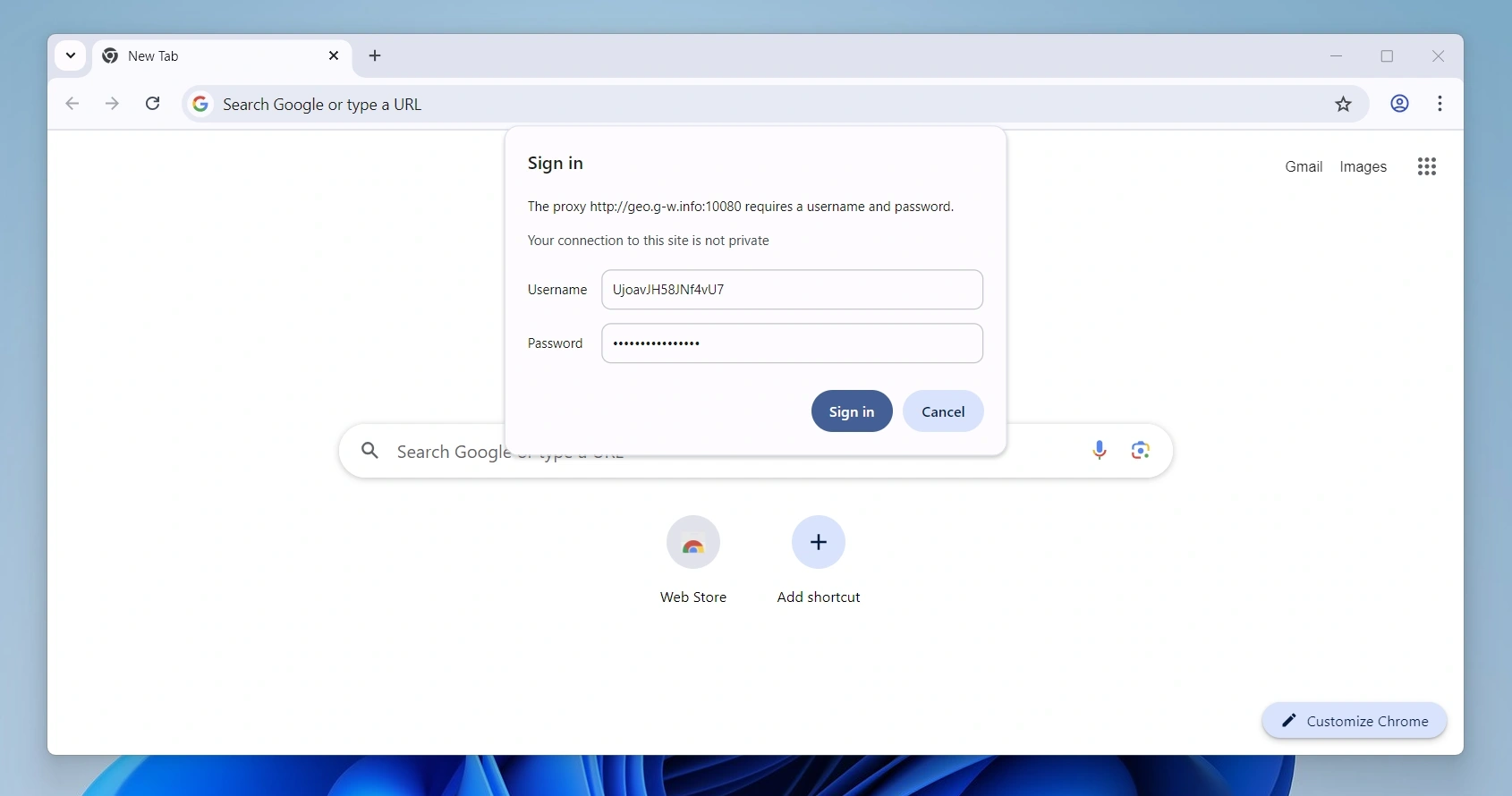Open a new tab with plus button
1512x796 pixels.
[376, 56]
